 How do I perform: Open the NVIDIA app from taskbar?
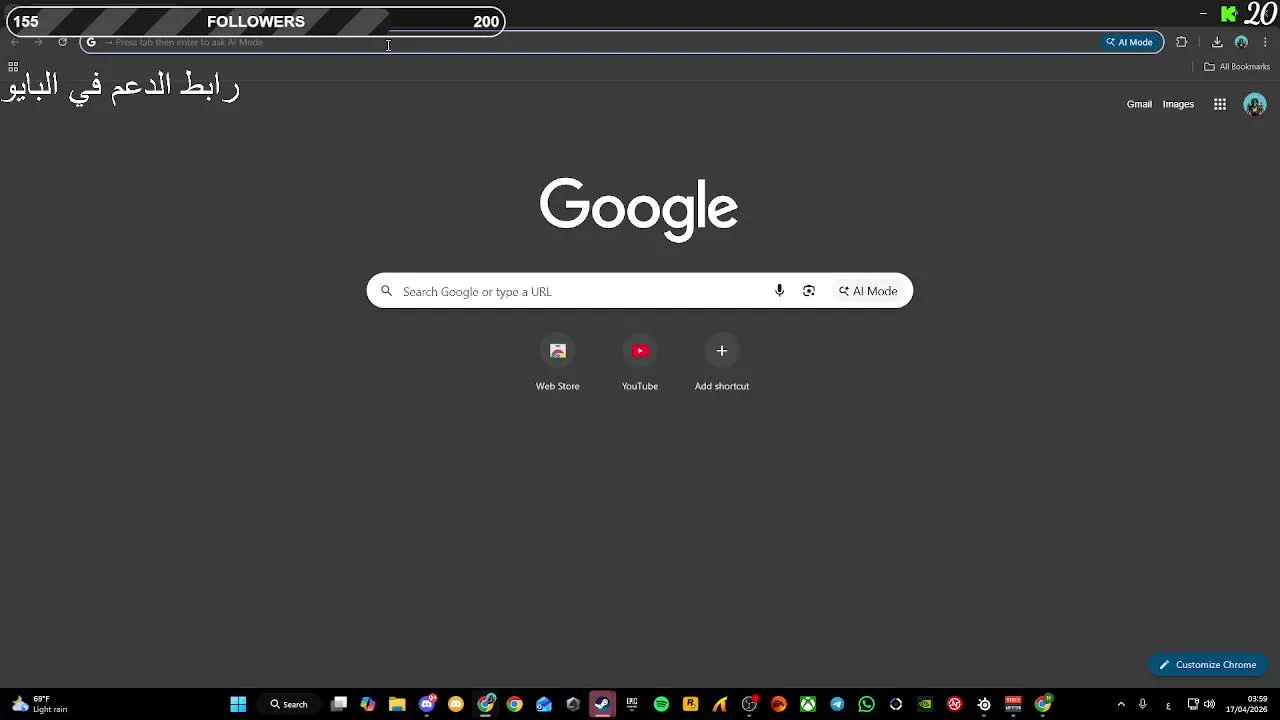click(x=925, y=704)
